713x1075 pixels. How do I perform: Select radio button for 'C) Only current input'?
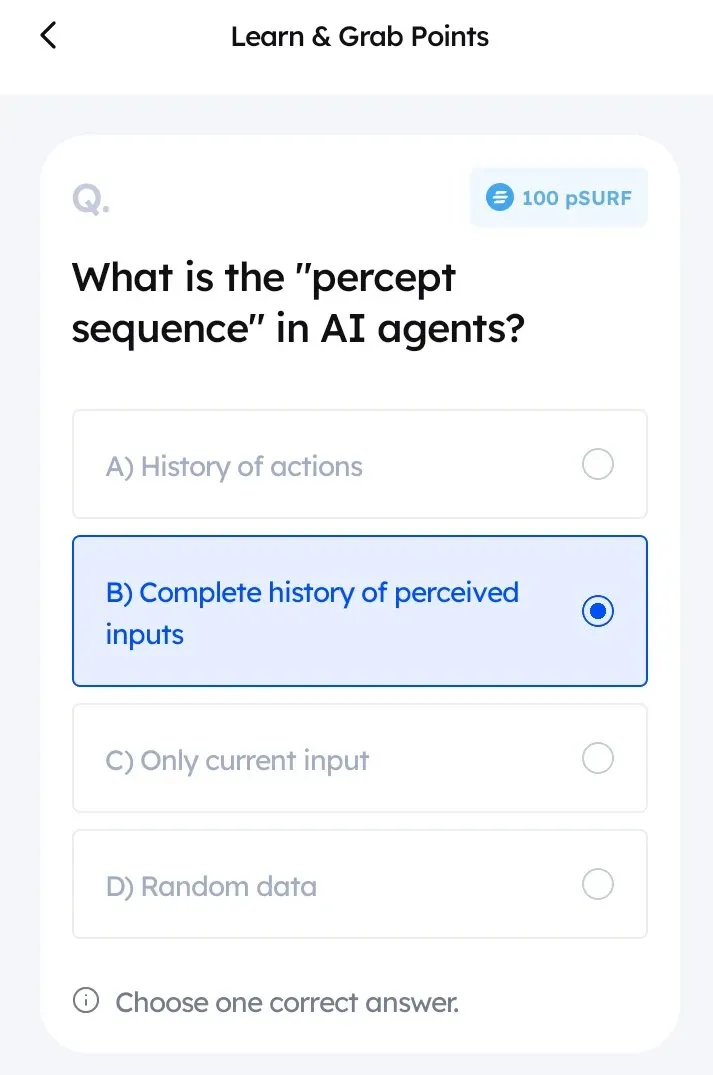597,758
